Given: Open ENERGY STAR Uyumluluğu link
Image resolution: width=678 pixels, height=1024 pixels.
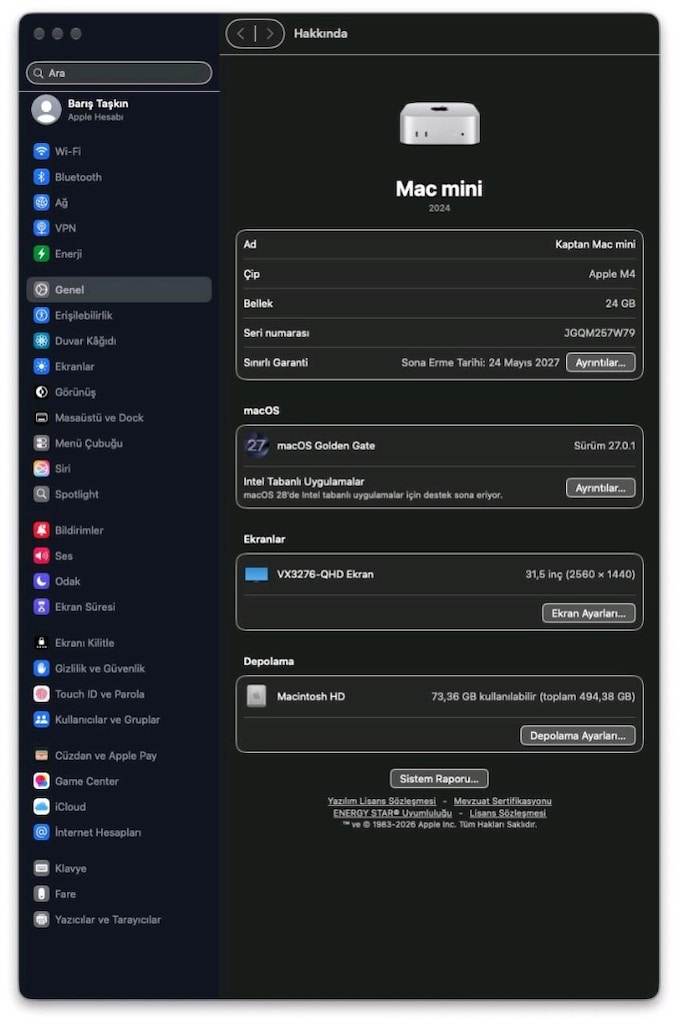Looking at the screenshot, I should tap(393, 813).
